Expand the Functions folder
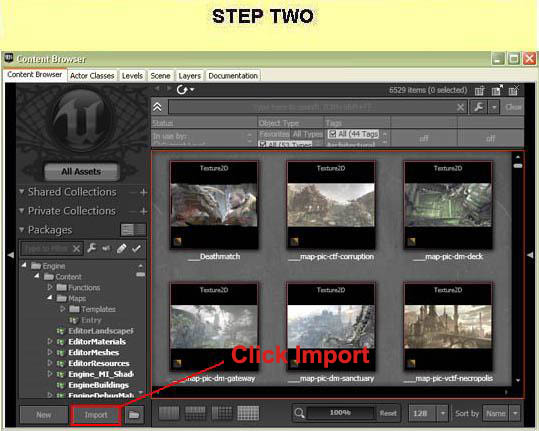The width and height of the screenshot is (539, 431). tap(50, 287)
